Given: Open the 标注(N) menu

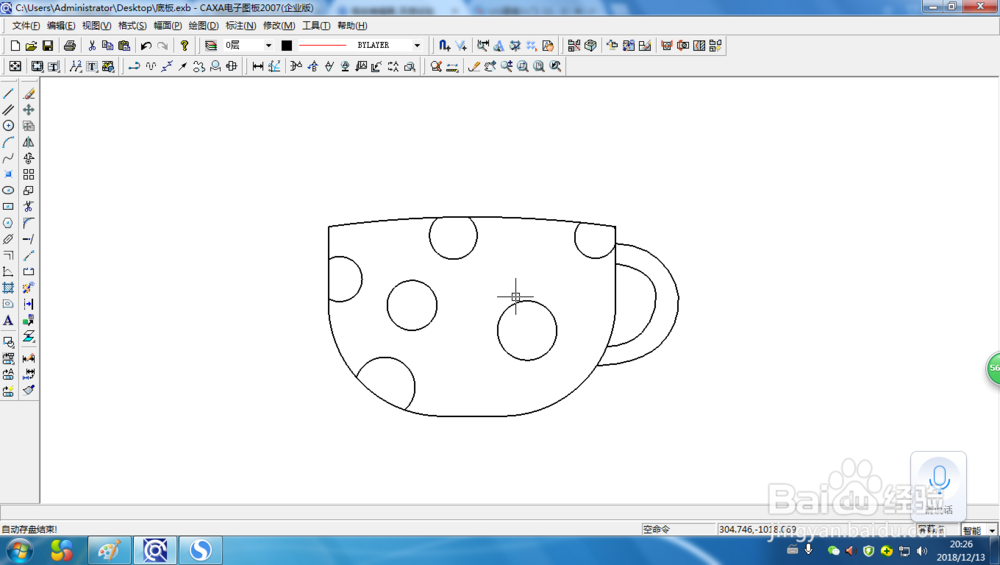Looking at the screenshot, I should 240,26.
